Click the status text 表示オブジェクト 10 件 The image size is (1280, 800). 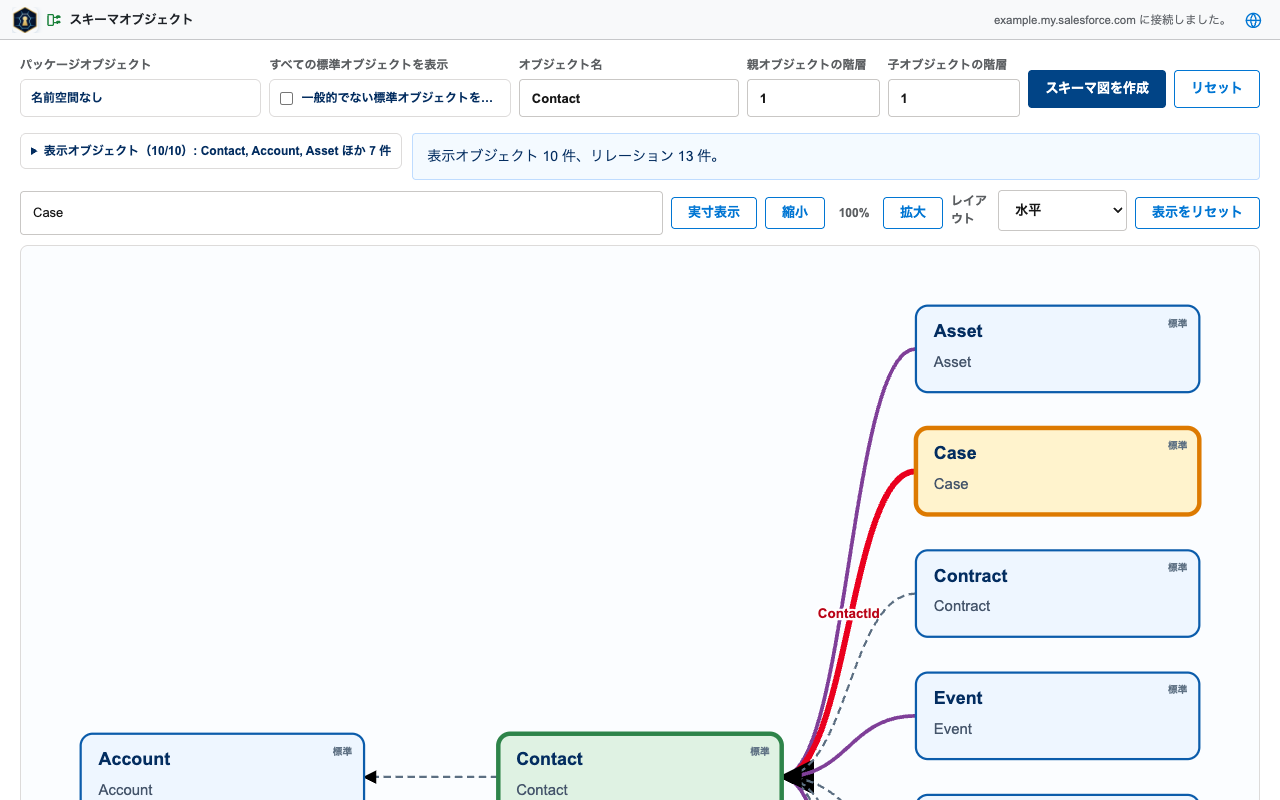[574, 156]
